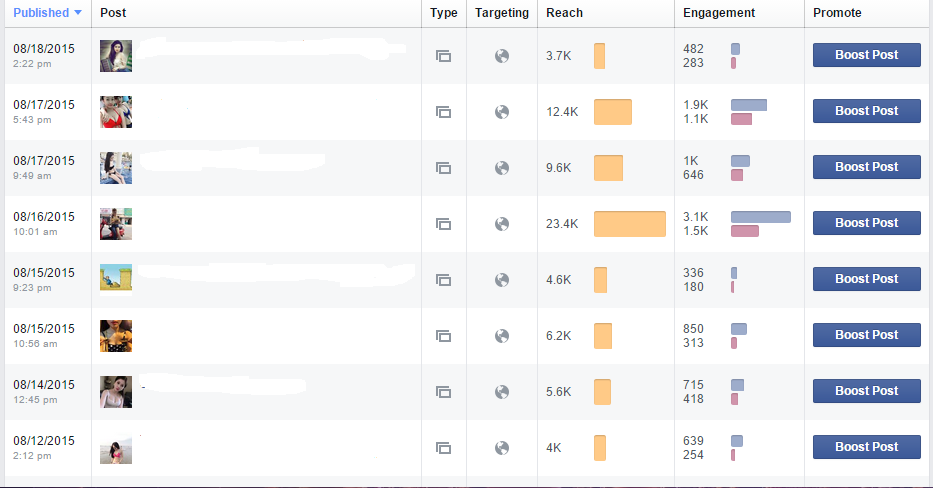
Task: Boost the 08/12/2015 post
Action: tap(866, 447)
